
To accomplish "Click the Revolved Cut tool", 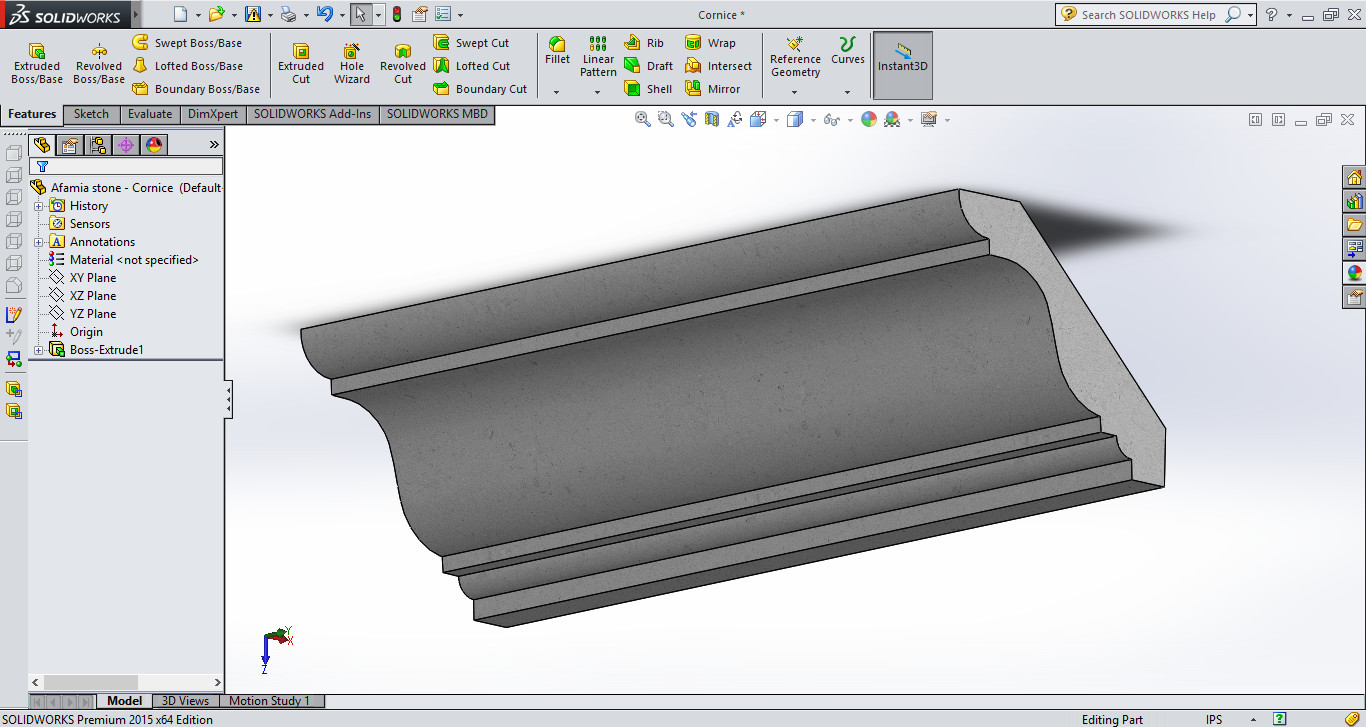I will pyautogui.click(x=402, y=64).
